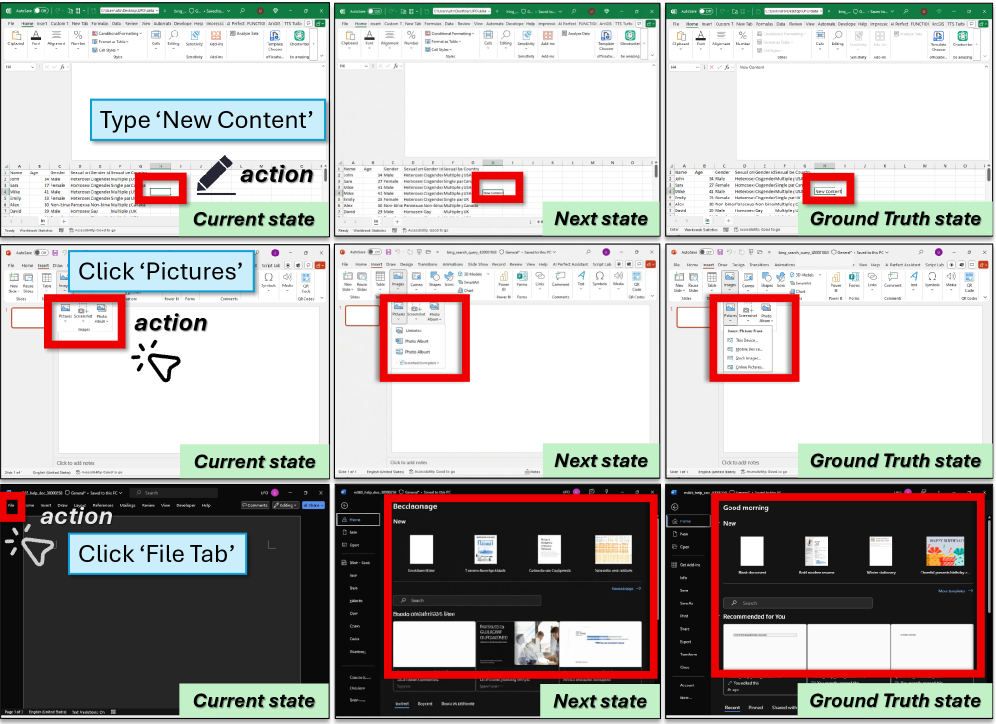Click Share button in Word Current state window
This screenshot has width=996, height=724.
pos(313,505)
